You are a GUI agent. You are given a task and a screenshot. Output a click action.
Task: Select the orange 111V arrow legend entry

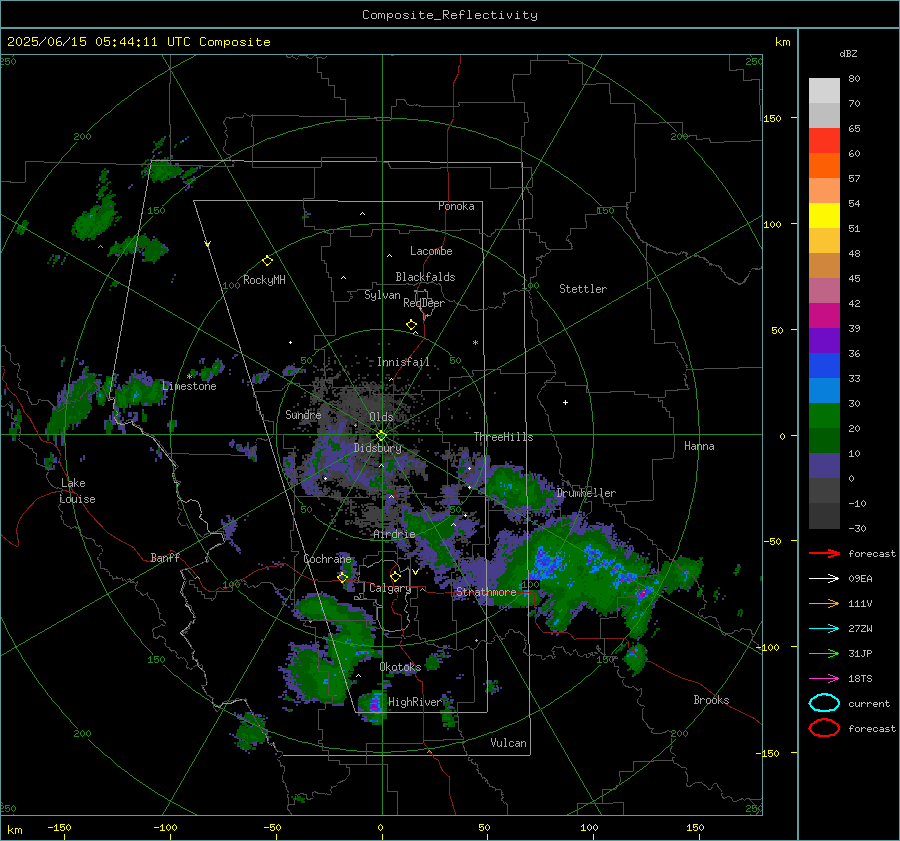[824, 603]
